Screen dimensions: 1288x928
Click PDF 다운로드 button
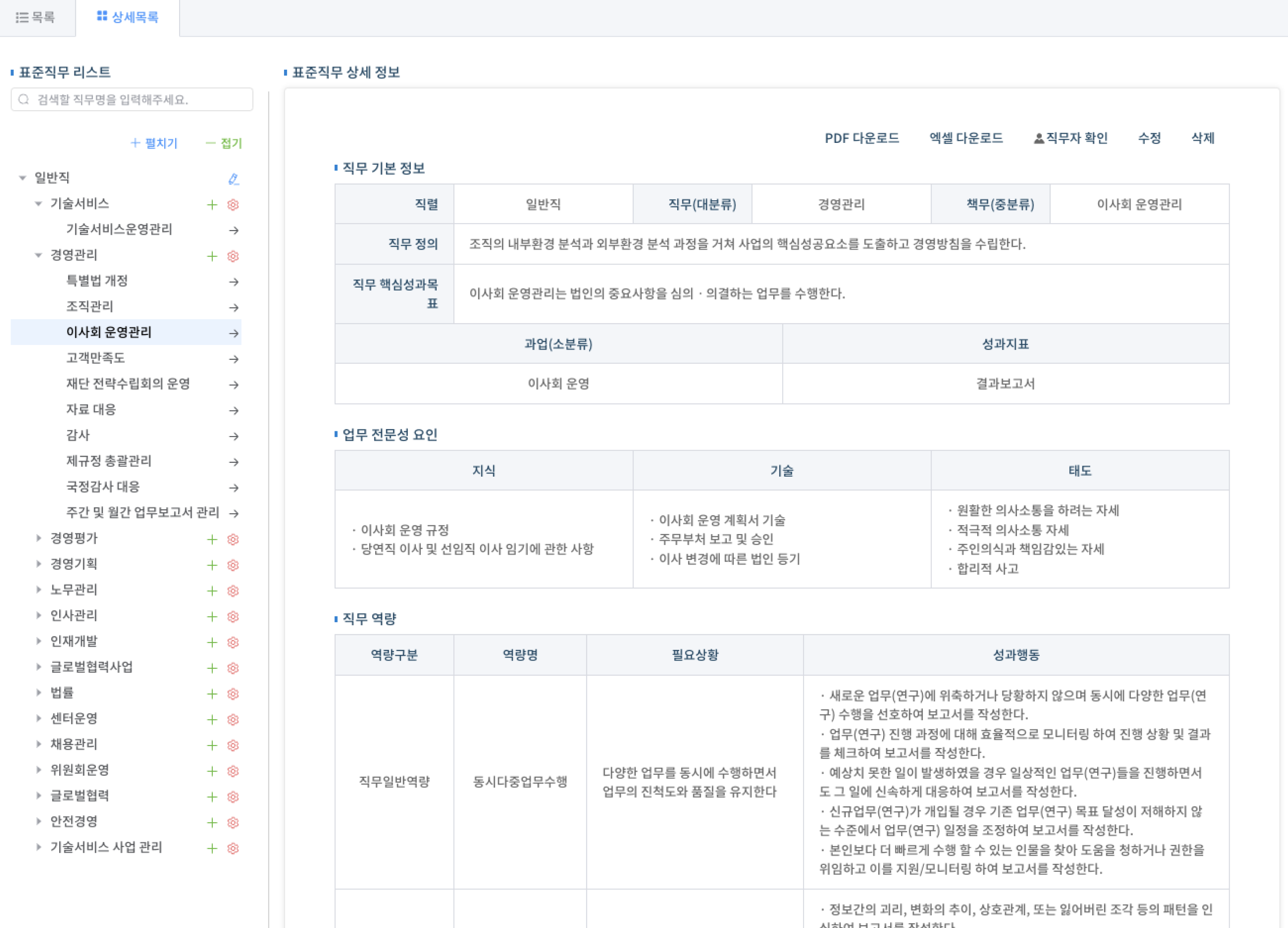861,138
